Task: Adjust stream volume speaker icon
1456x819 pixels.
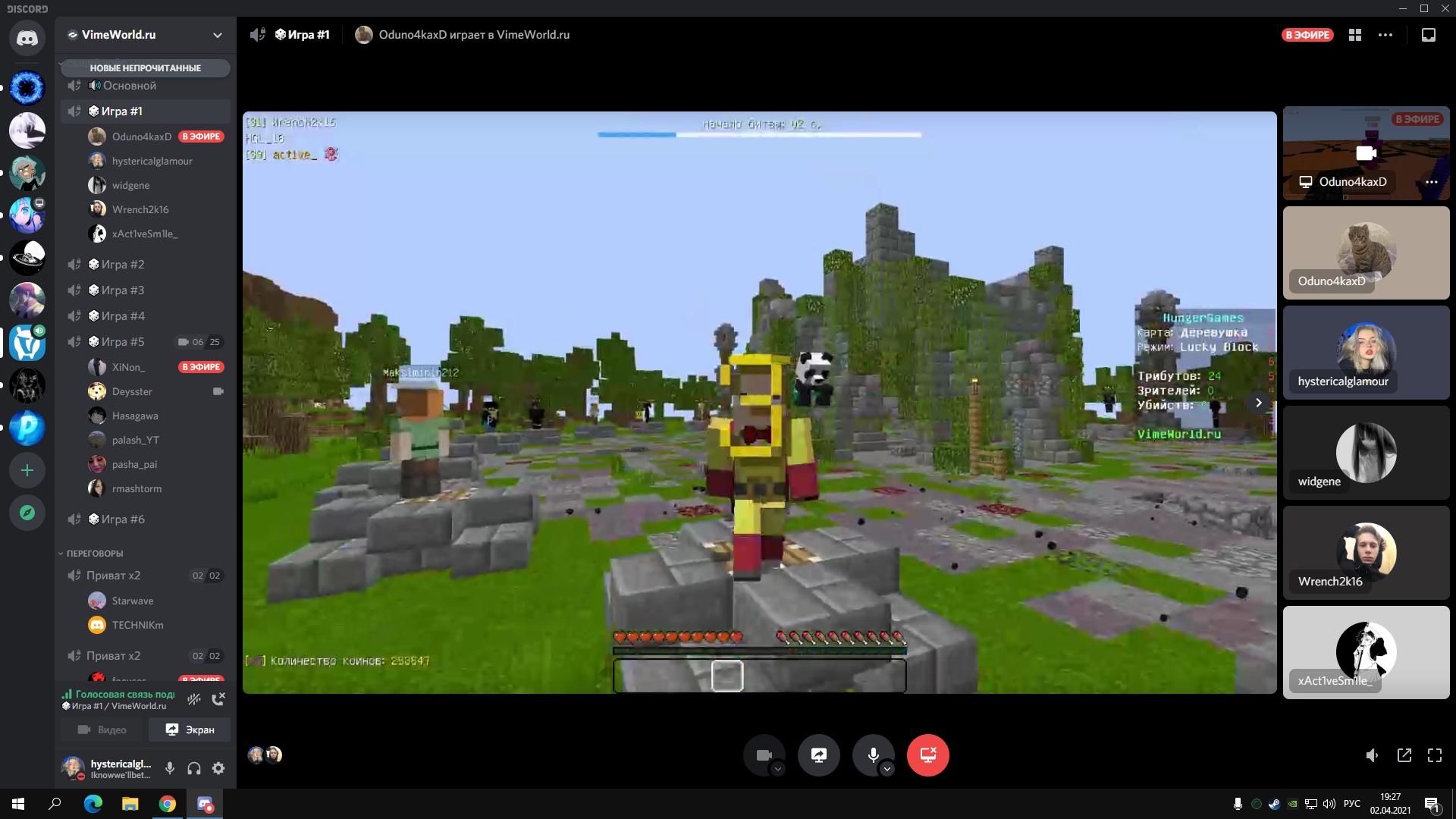Action: click(1372, 755)
